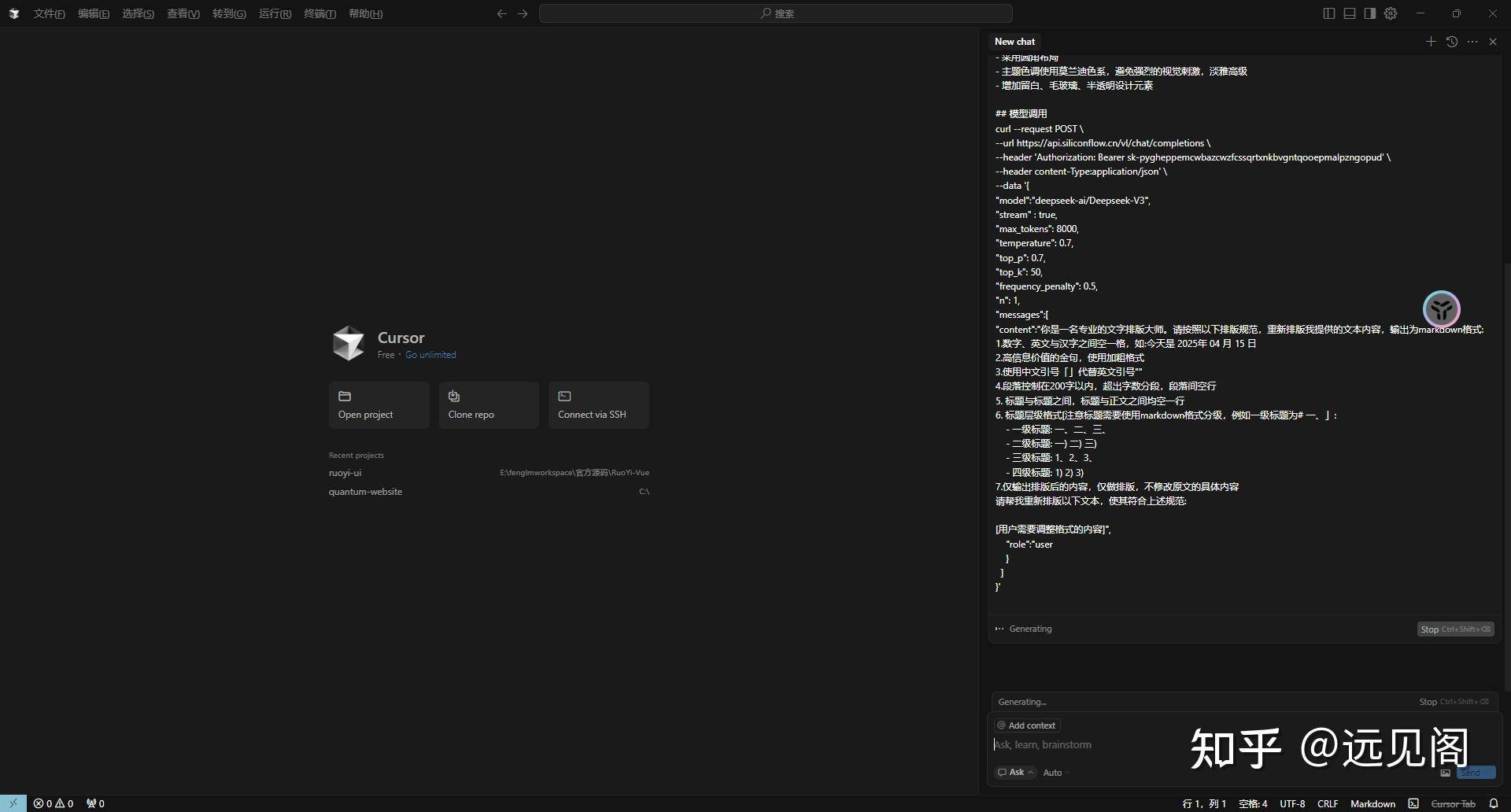Click the ## 模型调用 heading in chat
1511x812 pixels.
[1021, 114]
